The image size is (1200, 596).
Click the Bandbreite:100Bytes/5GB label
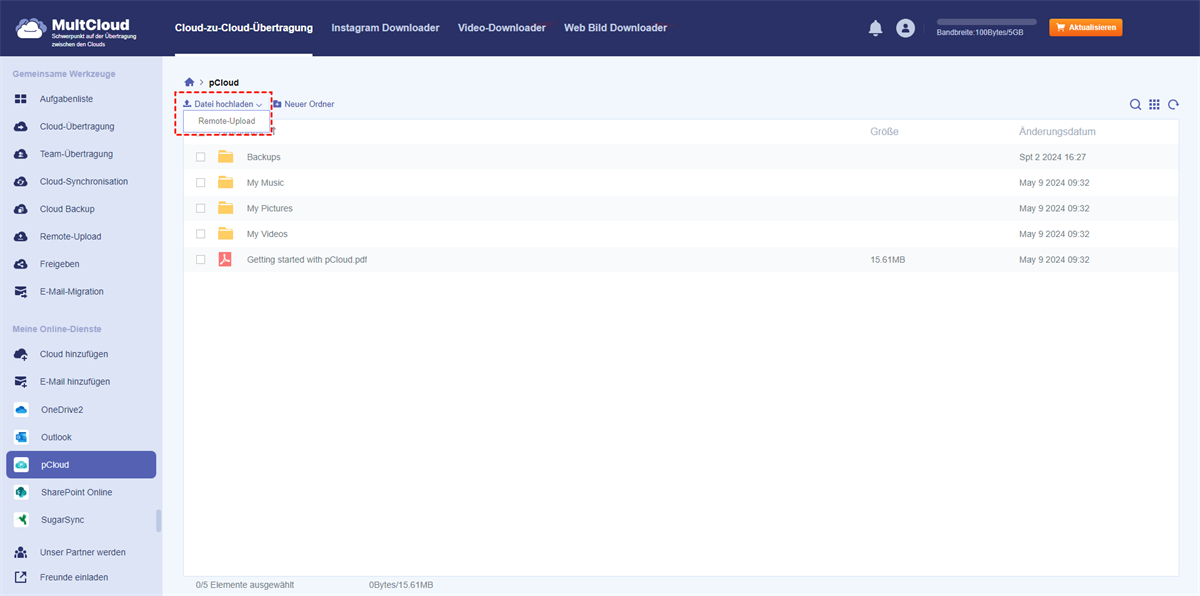point(980,33)
